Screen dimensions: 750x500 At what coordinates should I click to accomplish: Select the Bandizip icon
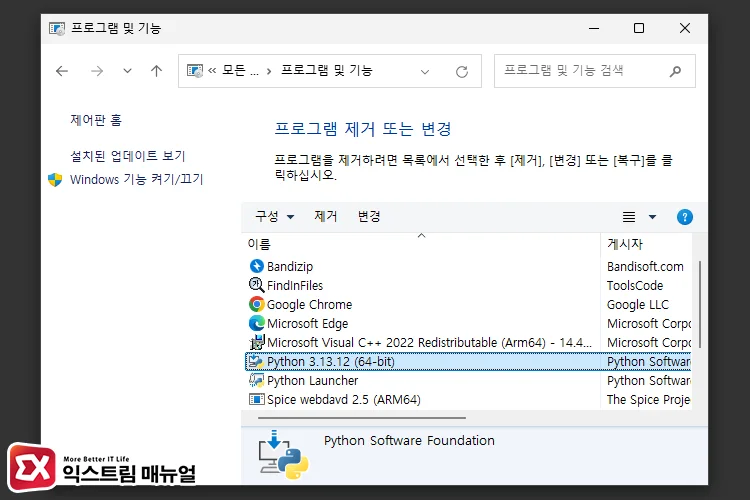[x=257, y=266]
